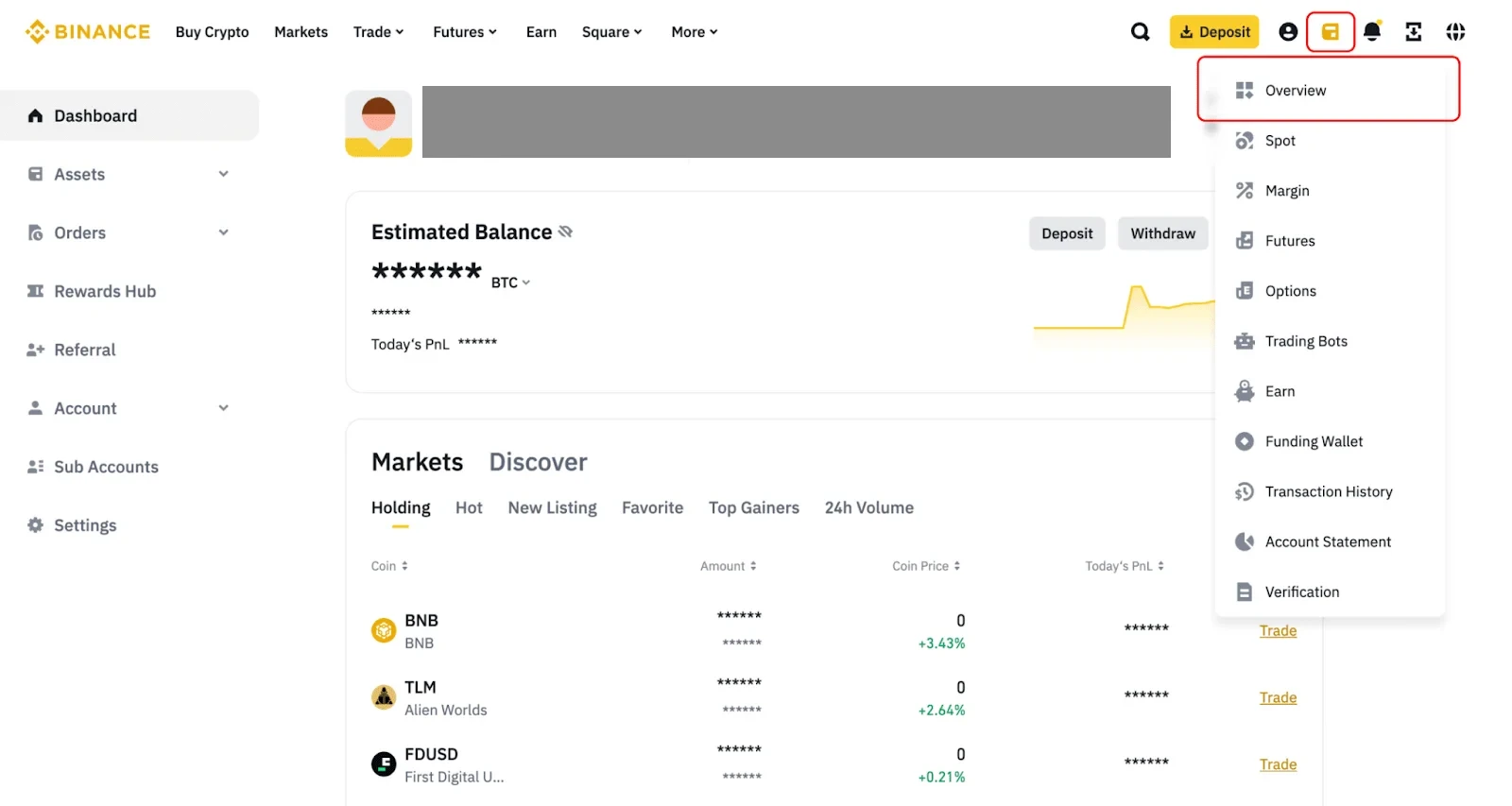This screenshot has width=1512, height=806.
Task: Open the BTC currency dropdown
Action: pyautogui.click(x=511, y=283)
